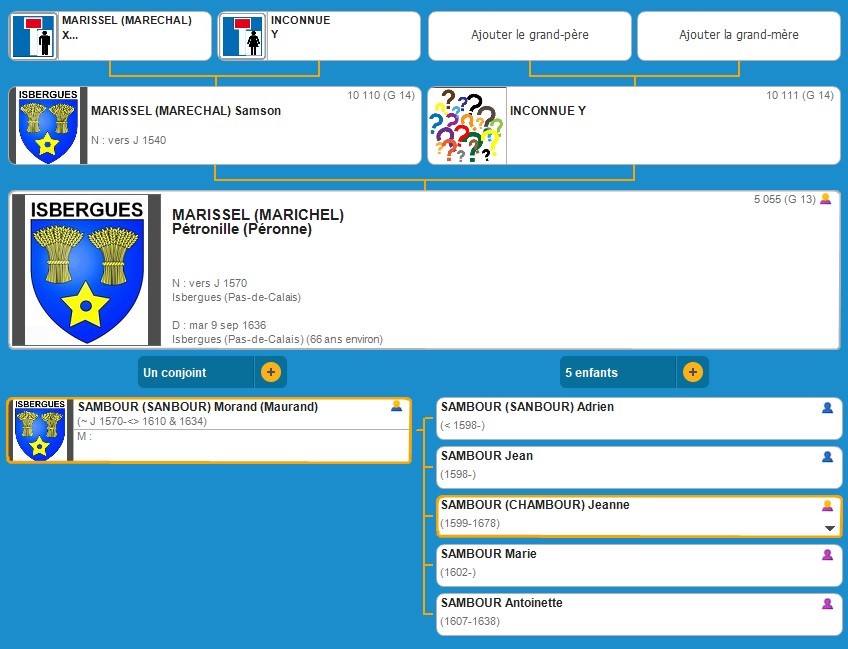Click the blue person icon for Jean Sambour
The height and width of the screenshot is (649, 848).
pos(827,457)
